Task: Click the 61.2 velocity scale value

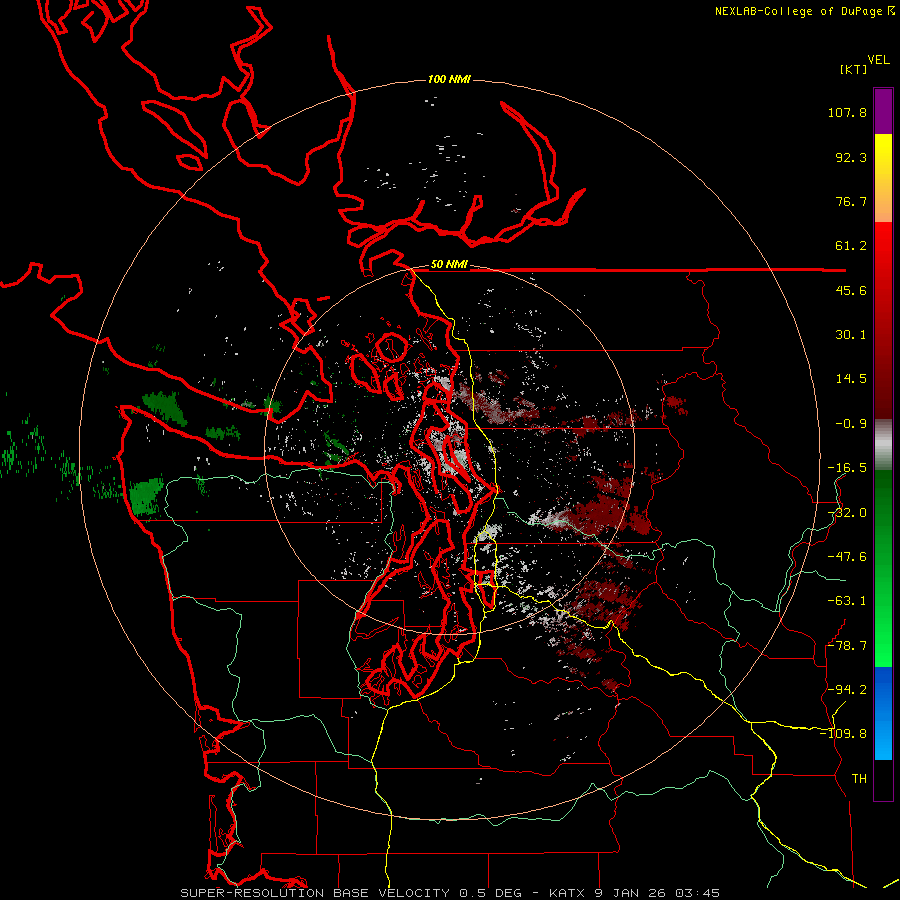Action: (851, 246)
